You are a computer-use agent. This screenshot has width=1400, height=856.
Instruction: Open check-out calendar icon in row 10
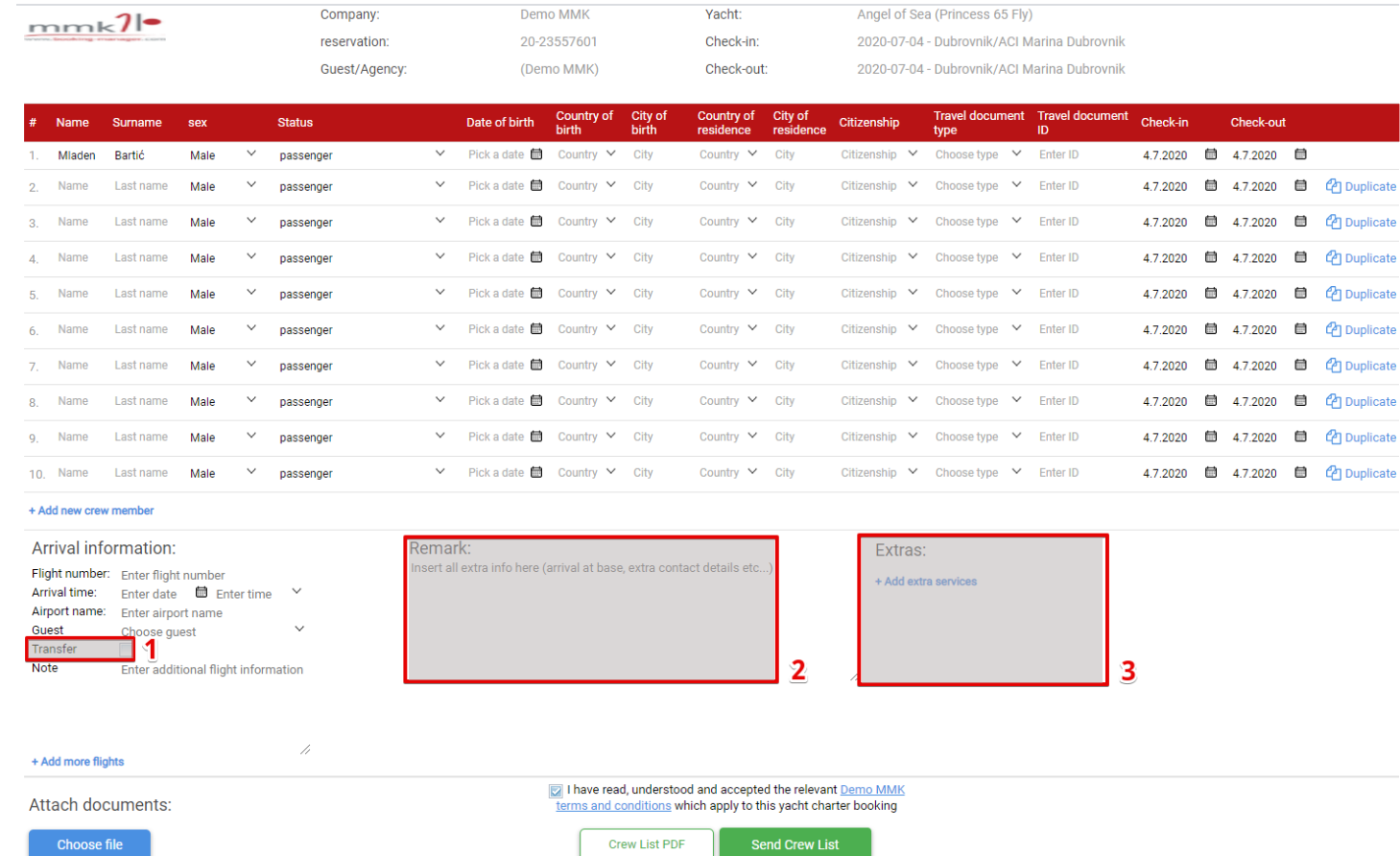click(1300, 472)
